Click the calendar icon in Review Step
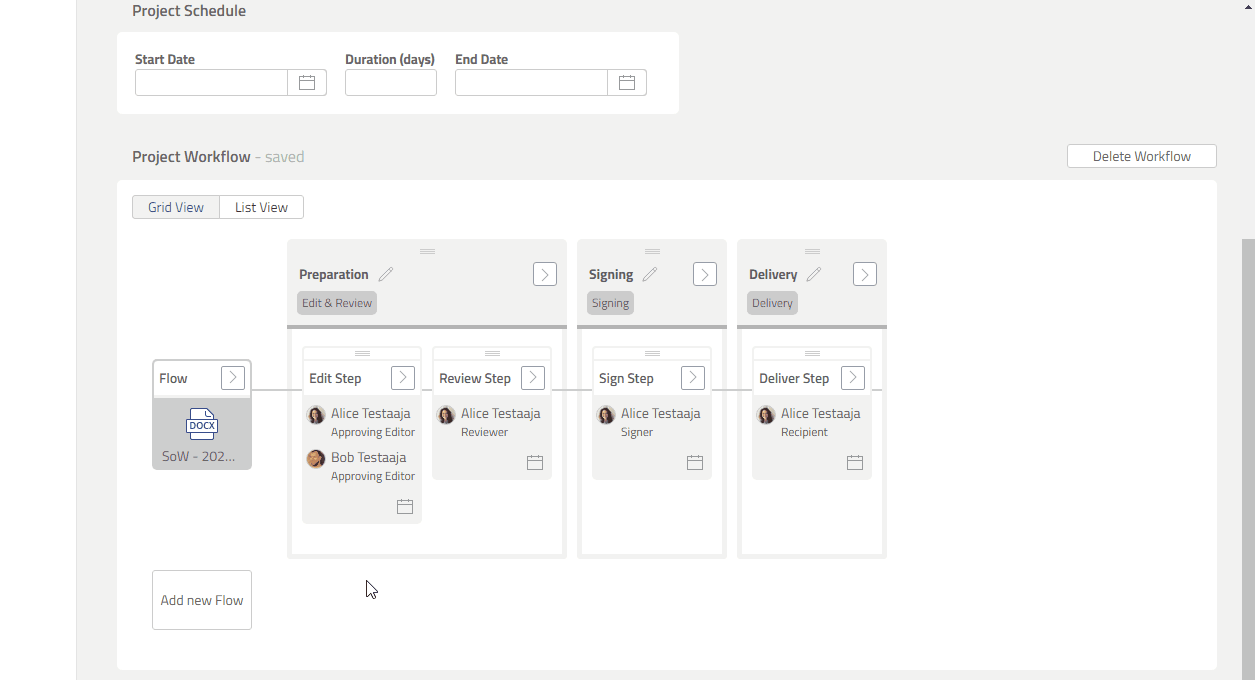This screenshot has height=680, width=1255. point(535,463)
